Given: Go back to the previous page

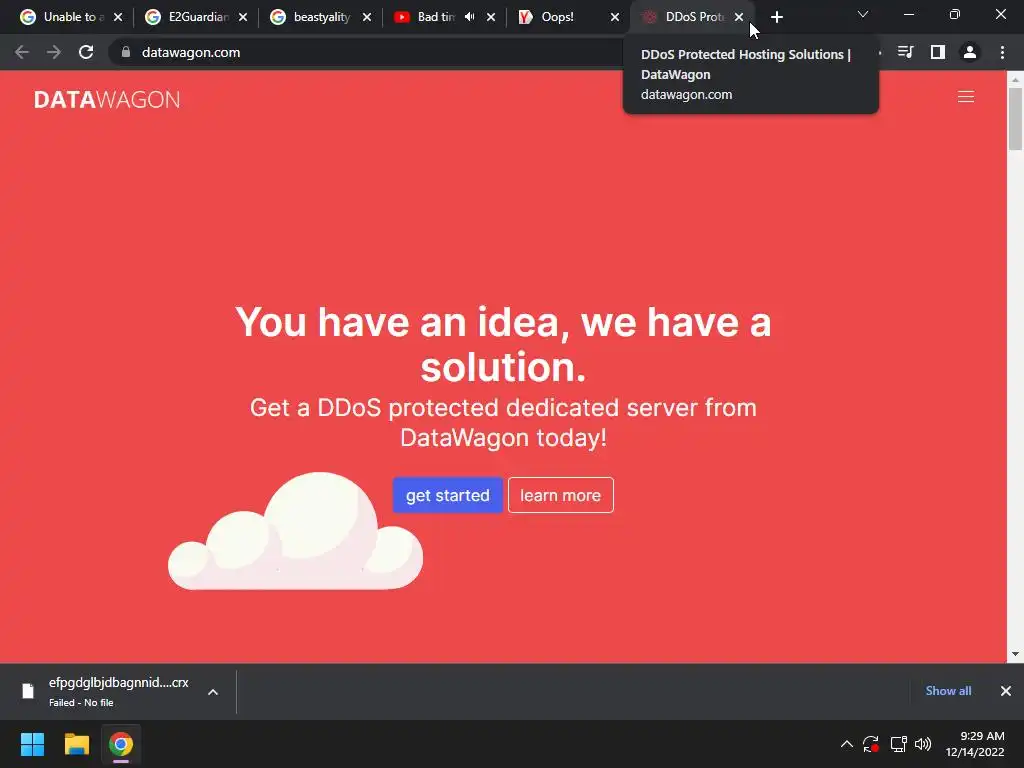Looking at the screenshot, I should click(22, 52).
